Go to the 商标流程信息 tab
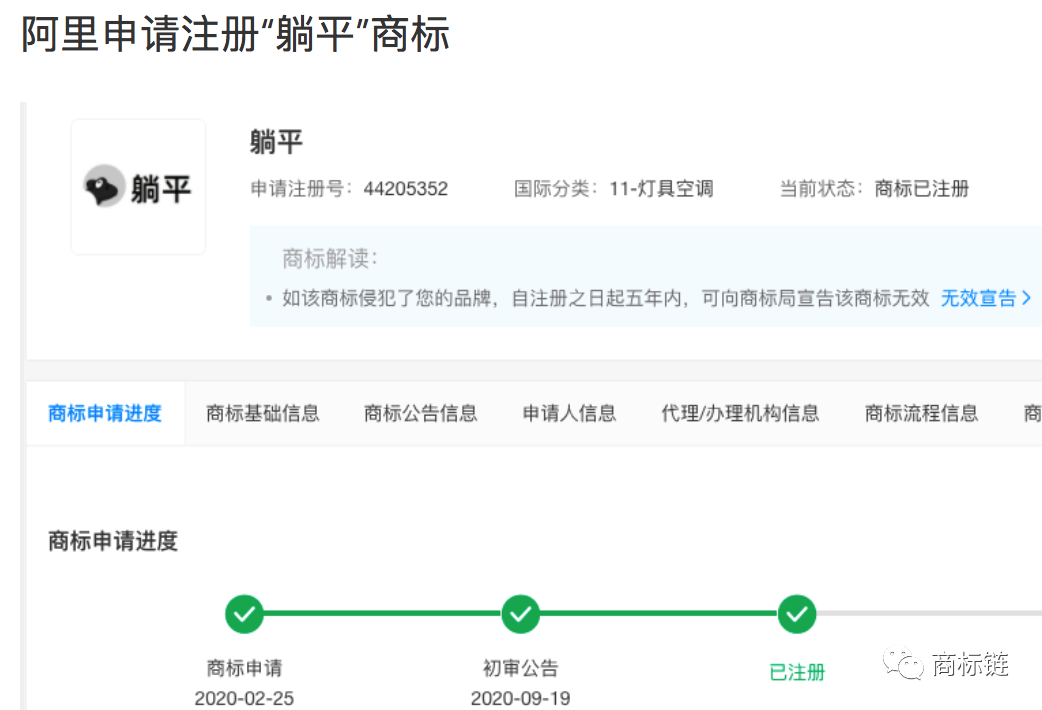 coord(922,413)
